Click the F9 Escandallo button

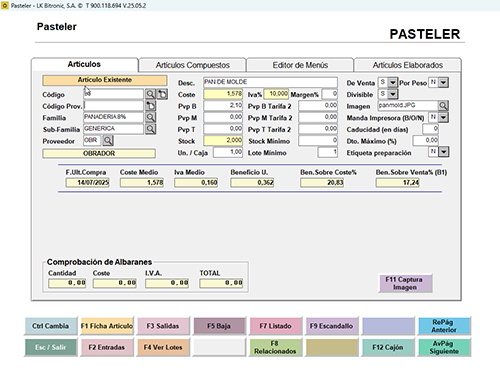pos(331,326)
